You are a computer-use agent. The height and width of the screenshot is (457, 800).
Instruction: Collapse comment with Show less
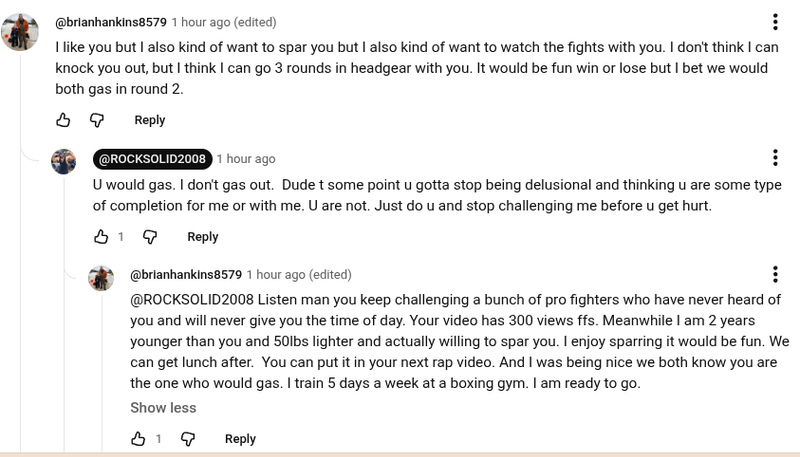[x=163, y=408]
